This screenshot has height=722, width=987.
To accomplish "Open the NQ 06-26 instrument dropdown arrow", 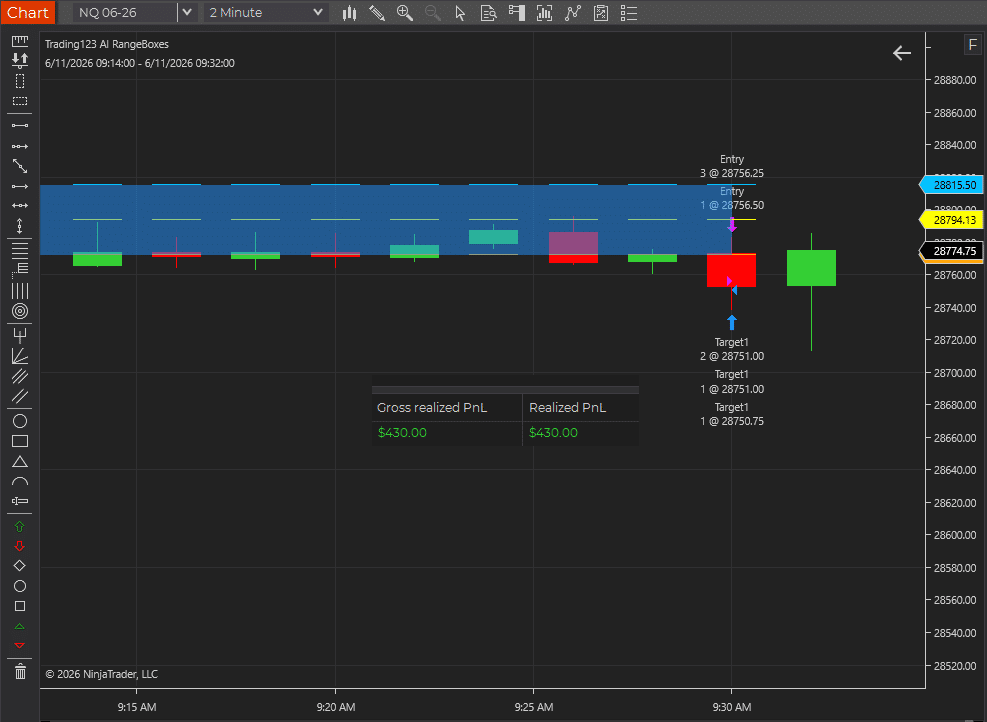I will (187, 13).
